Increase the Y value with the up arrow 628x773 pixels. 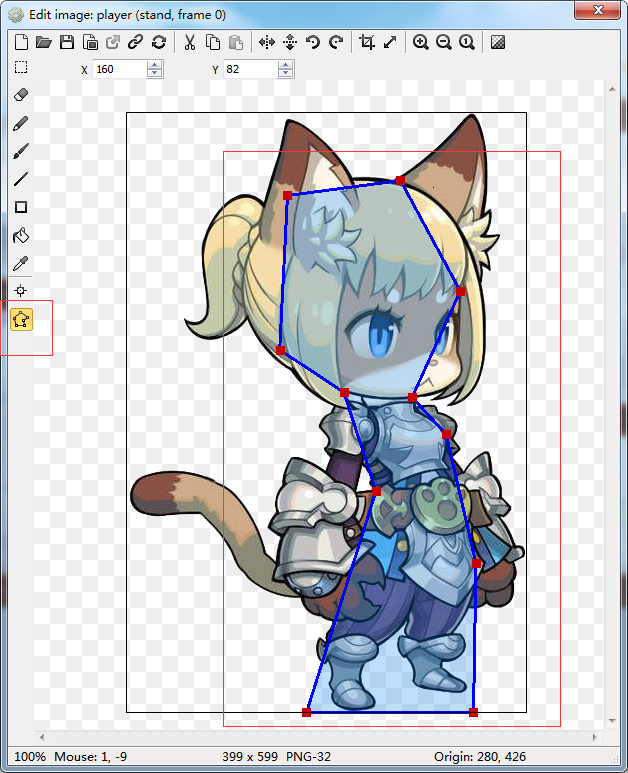[x=285, y=65]
